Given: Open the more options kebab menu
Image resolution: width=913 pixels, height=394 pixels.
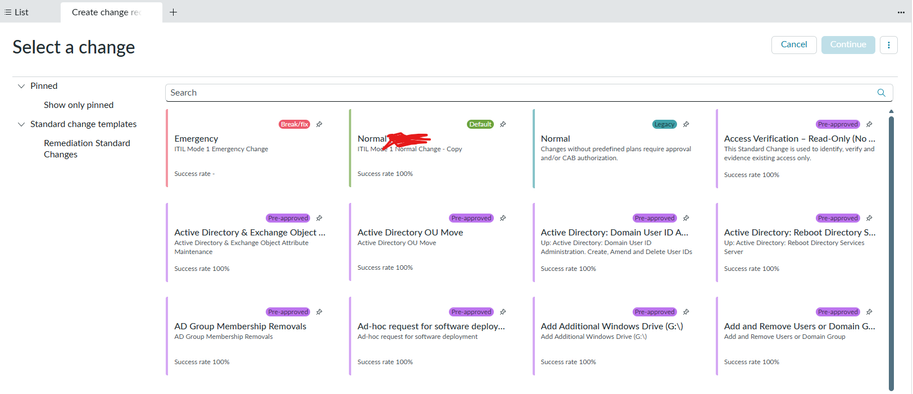Looking at the screenshot, I should tap(889, 45).
